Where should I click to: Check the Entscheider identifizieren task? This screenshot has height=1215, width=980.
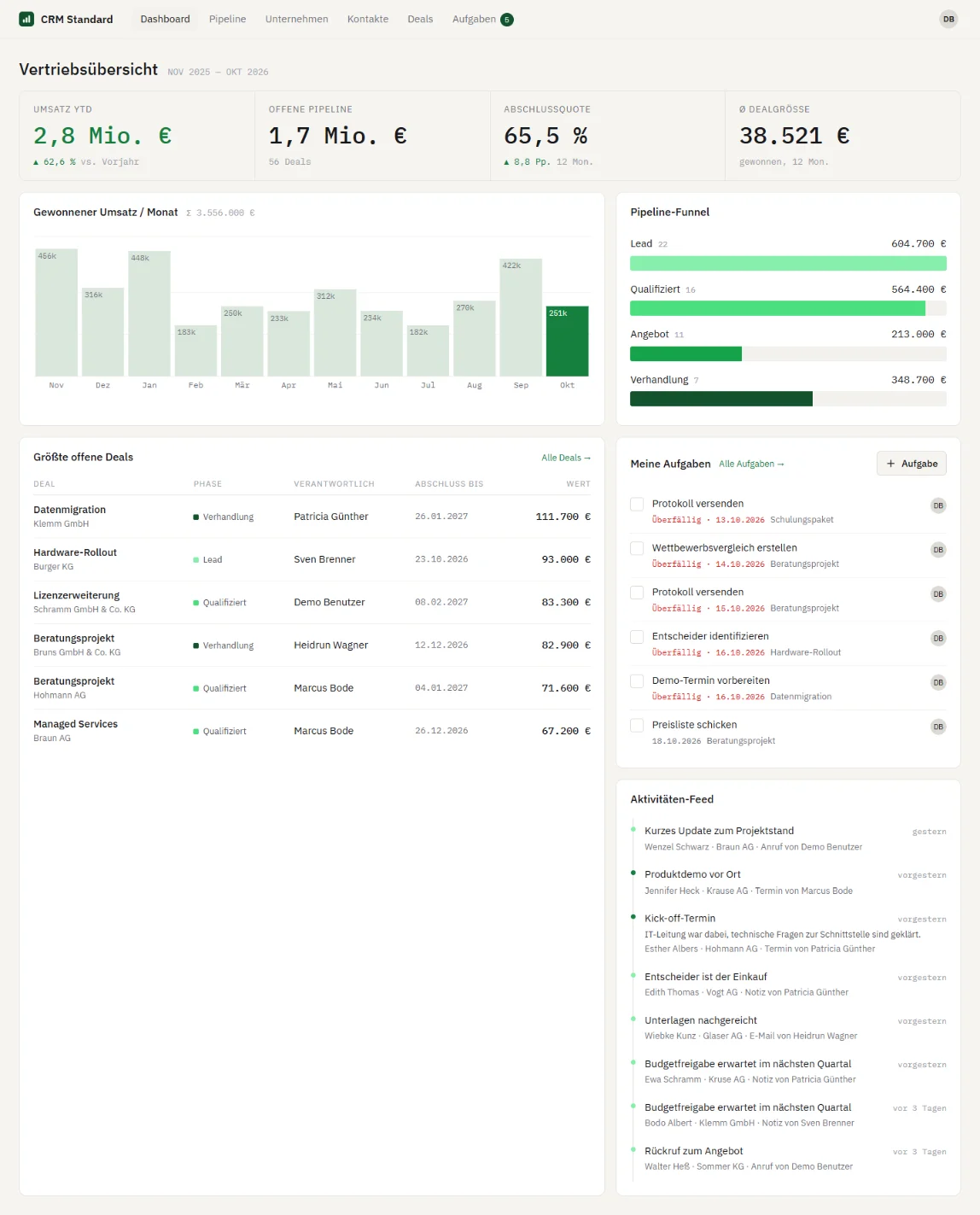[637, 637]
